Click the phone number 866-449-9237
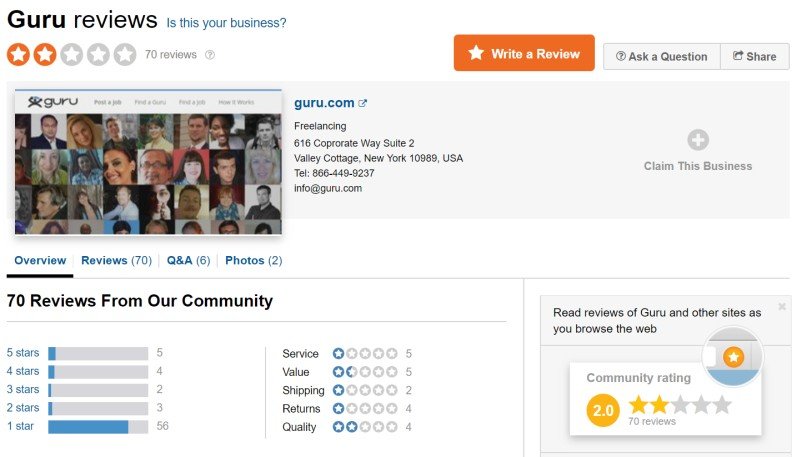The image size is (800, 457). point(343,173)
